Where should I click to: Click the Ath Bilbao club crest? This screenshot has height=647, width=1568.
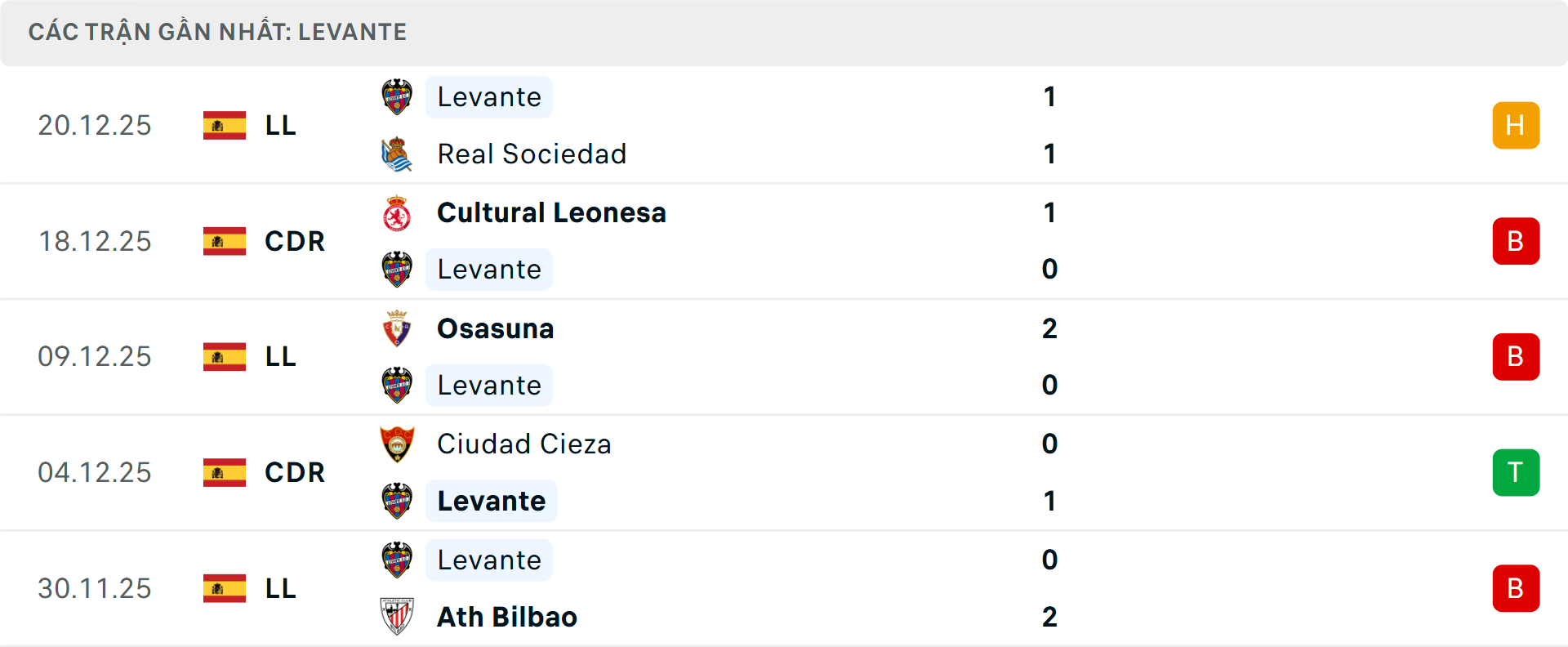[x=397, y=617]
